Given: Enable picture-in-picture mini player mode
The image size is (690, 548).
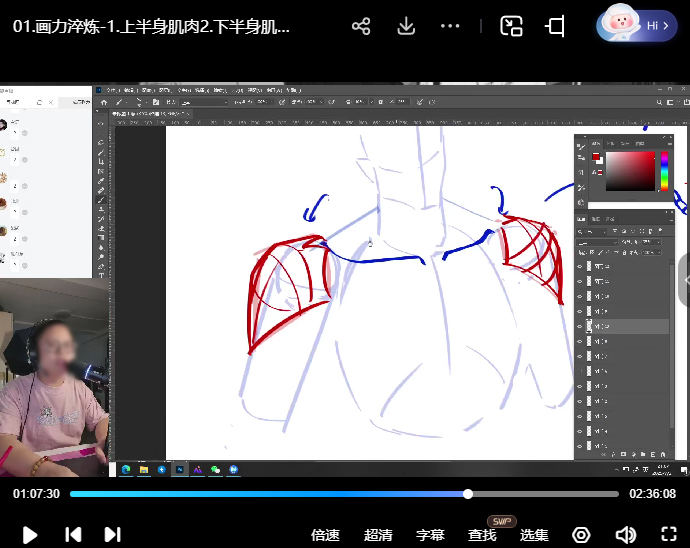Looking at the screenshot, I should point(512,26).
